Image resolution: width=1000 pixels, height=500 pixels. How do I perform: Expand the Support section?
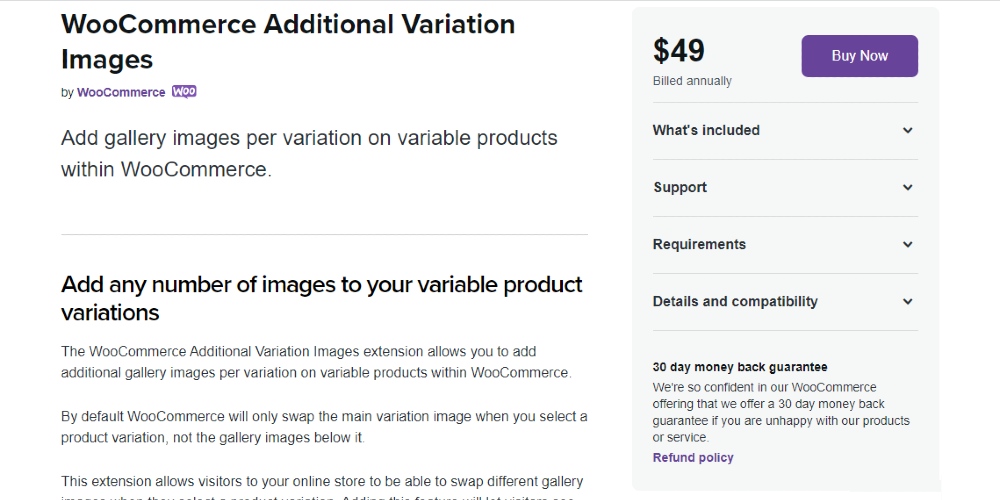coord(785,188)
